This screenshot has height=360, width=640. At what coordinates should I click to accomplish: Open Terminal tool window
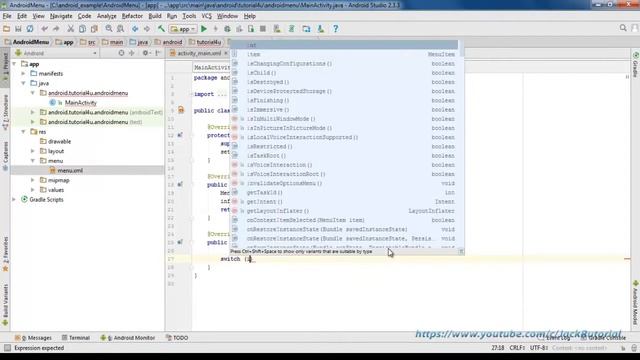76,338
